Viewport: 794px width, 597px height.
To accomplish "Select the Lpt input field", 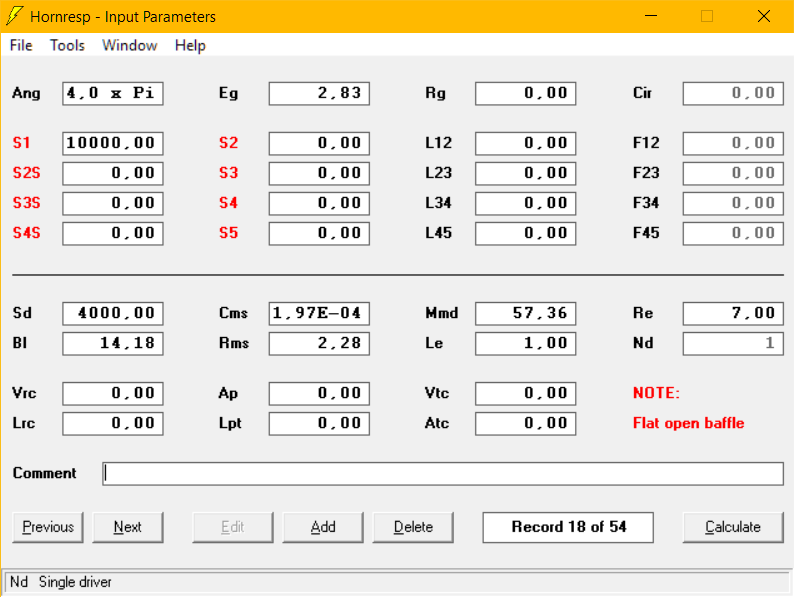I will pos(320,423).
